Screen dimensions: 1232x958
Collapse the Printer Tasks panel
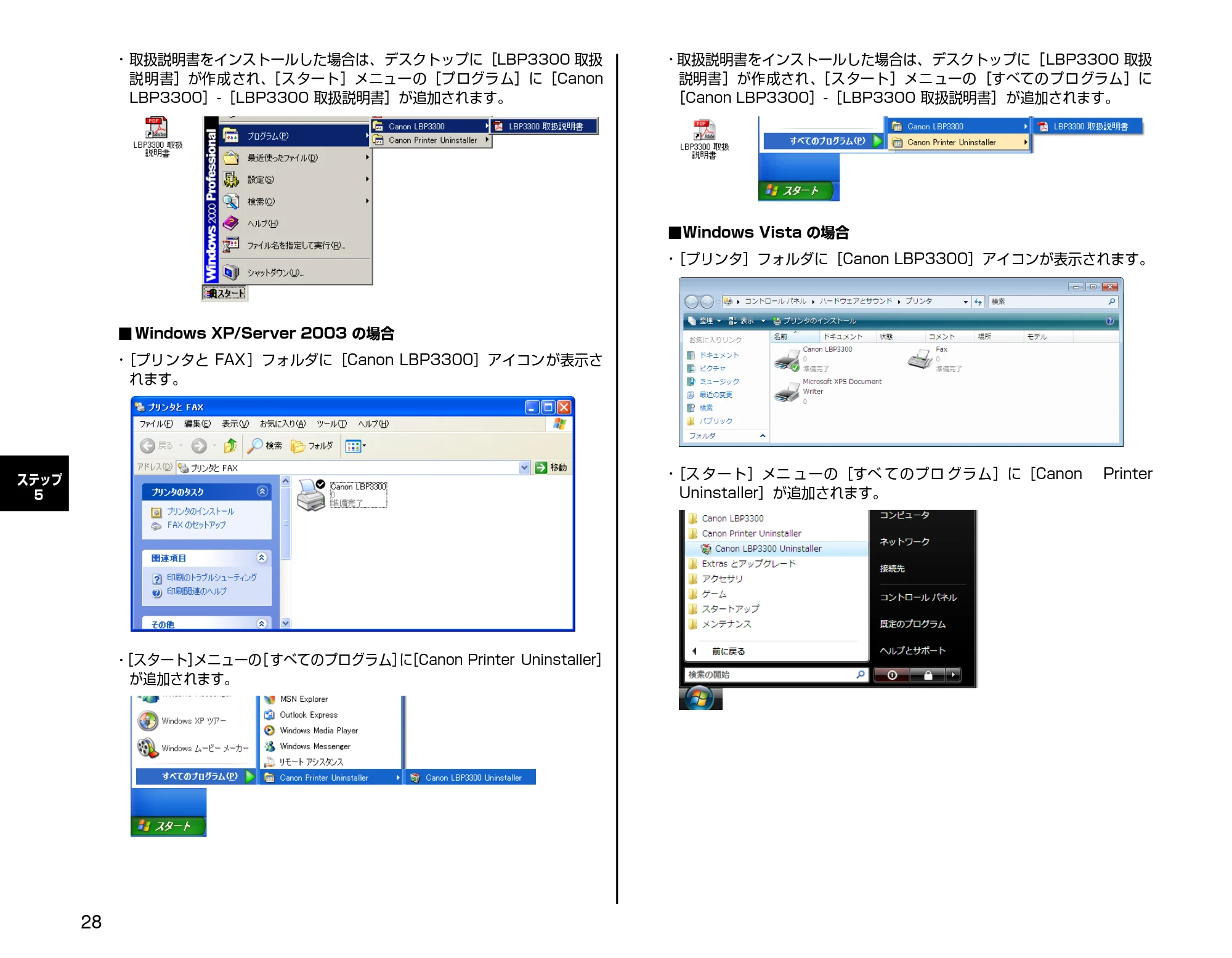click(262, 491)
